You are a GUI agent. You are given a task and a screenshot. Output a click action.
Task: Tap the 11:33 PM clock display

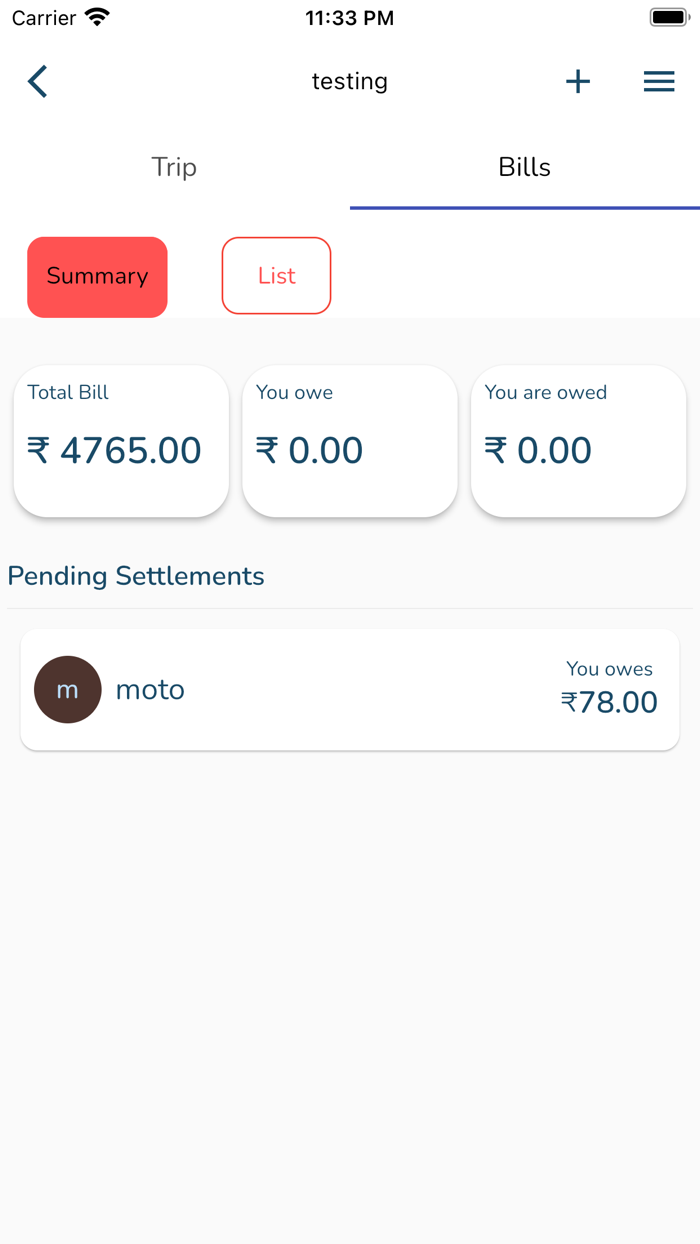[349, 17]
